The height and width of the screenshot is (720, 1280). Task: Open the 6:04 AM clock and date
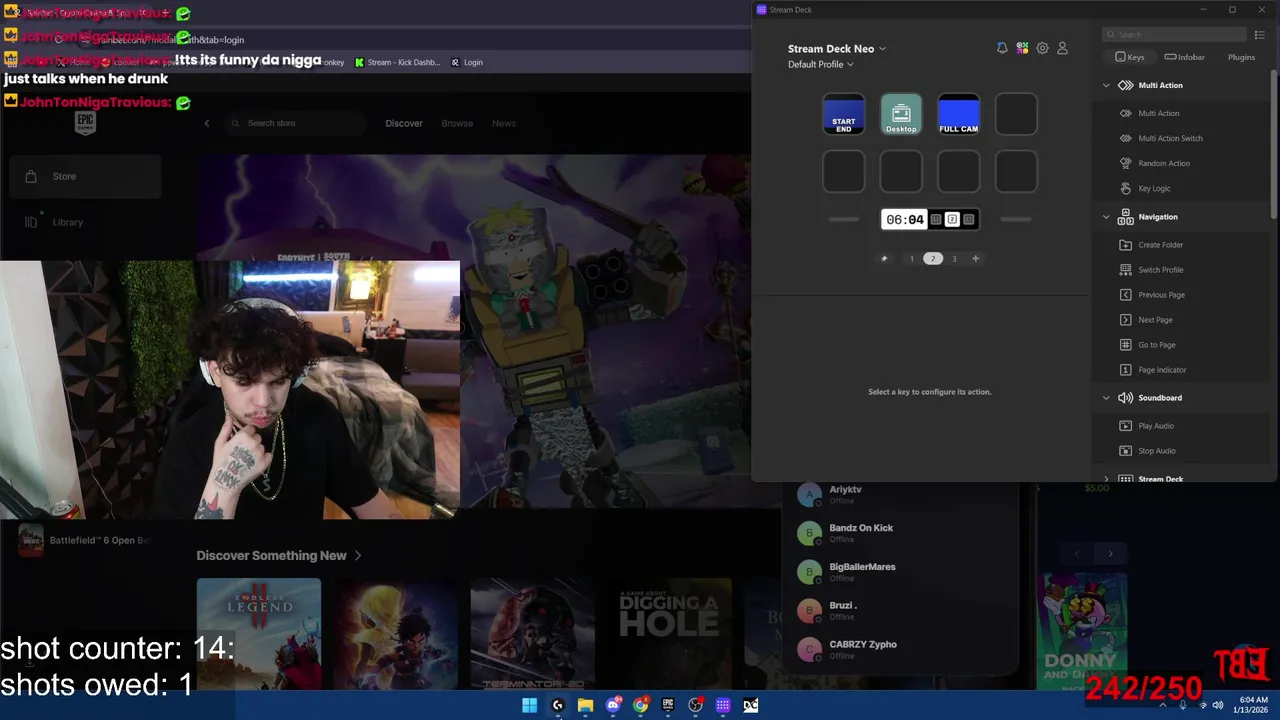(1253, 705)
